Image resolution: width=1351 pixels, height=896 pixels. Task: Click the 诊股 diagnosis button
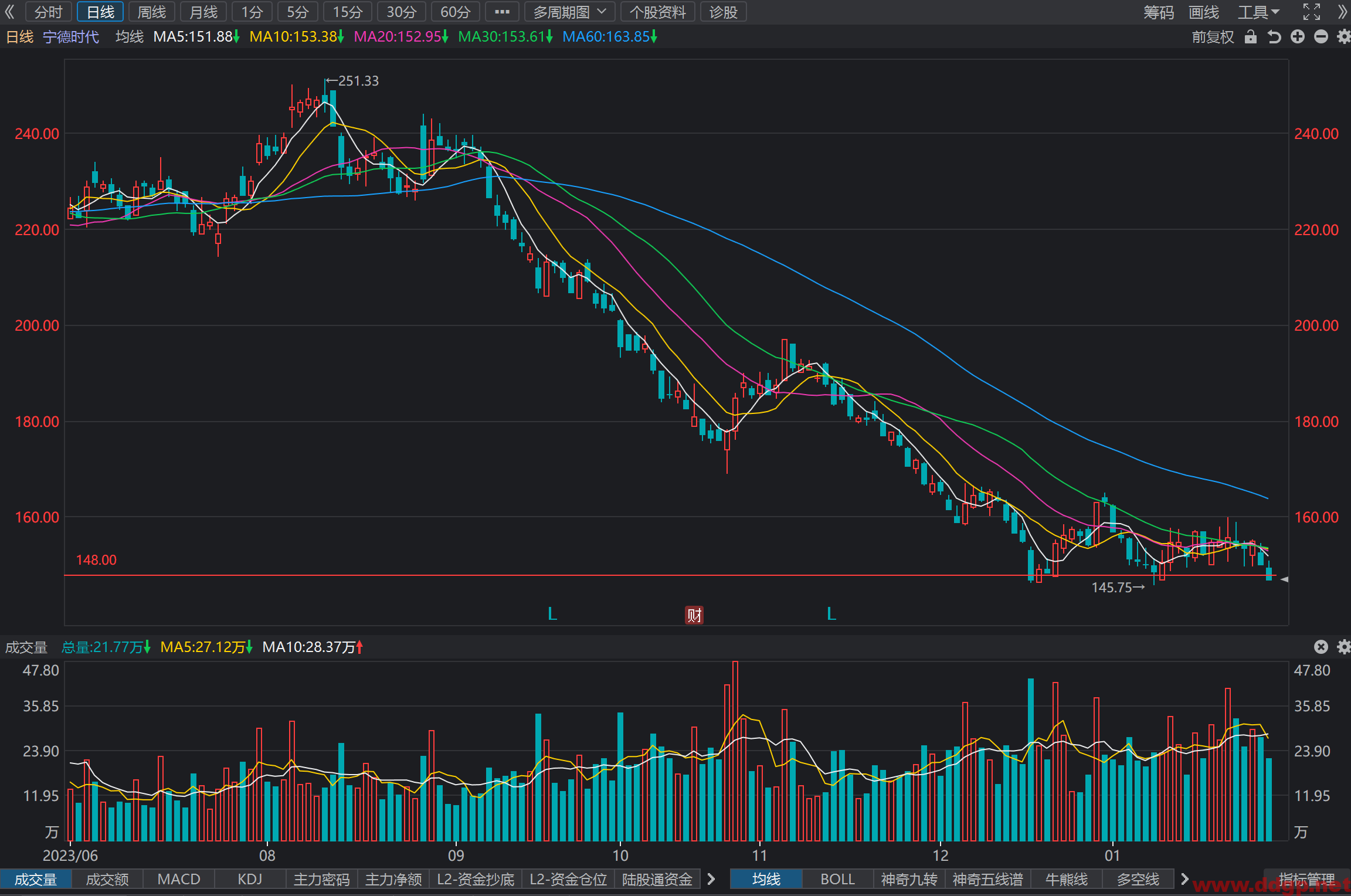(x=724, y=12)
